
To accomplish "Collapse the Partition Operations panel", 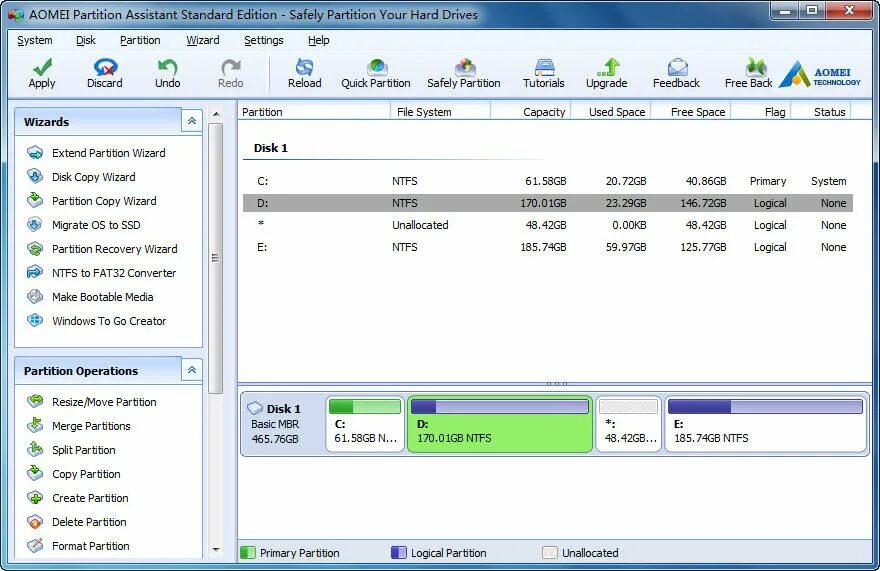I will point(192,370).
